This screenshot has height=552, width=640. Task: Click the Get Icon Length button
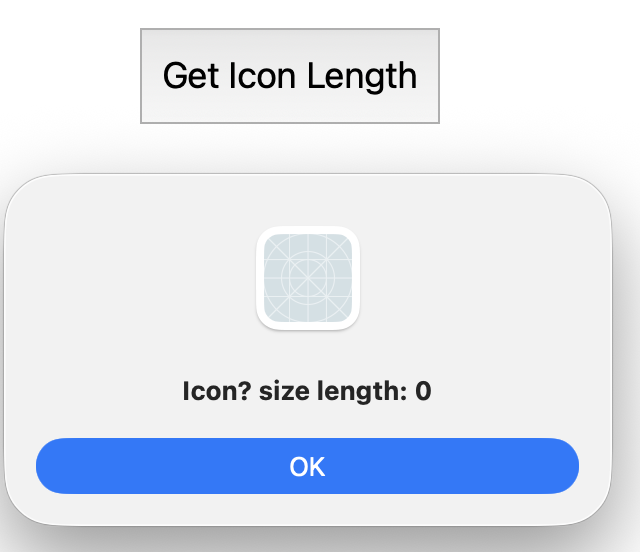click(290, 76)
